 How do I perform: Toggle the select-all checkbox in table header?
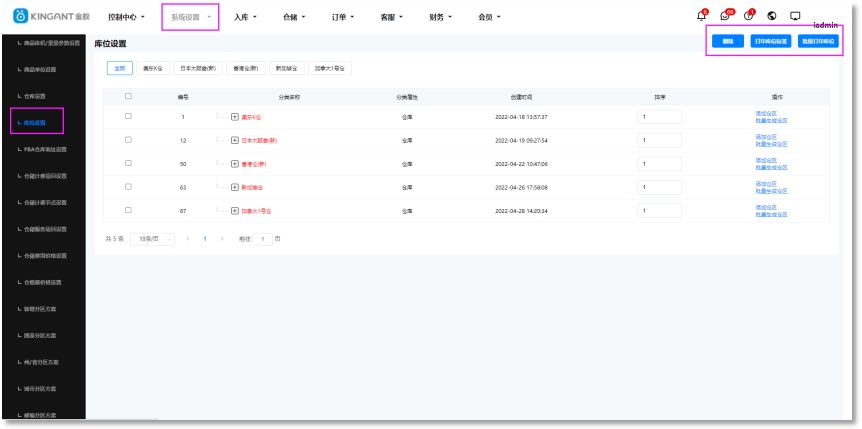coord(127,97)
